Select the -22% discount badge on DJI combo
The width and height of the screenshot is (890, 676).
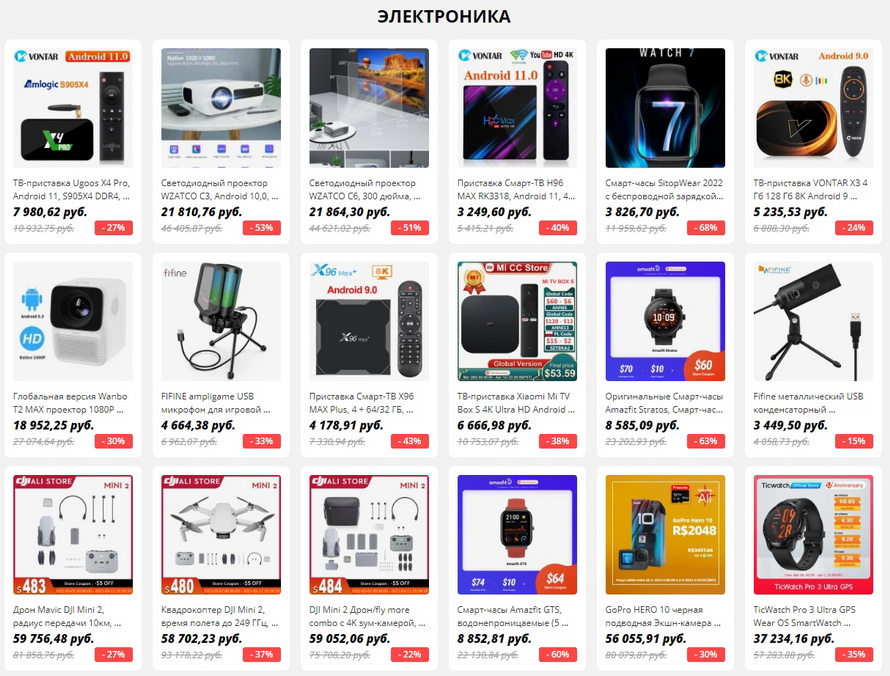410,654
